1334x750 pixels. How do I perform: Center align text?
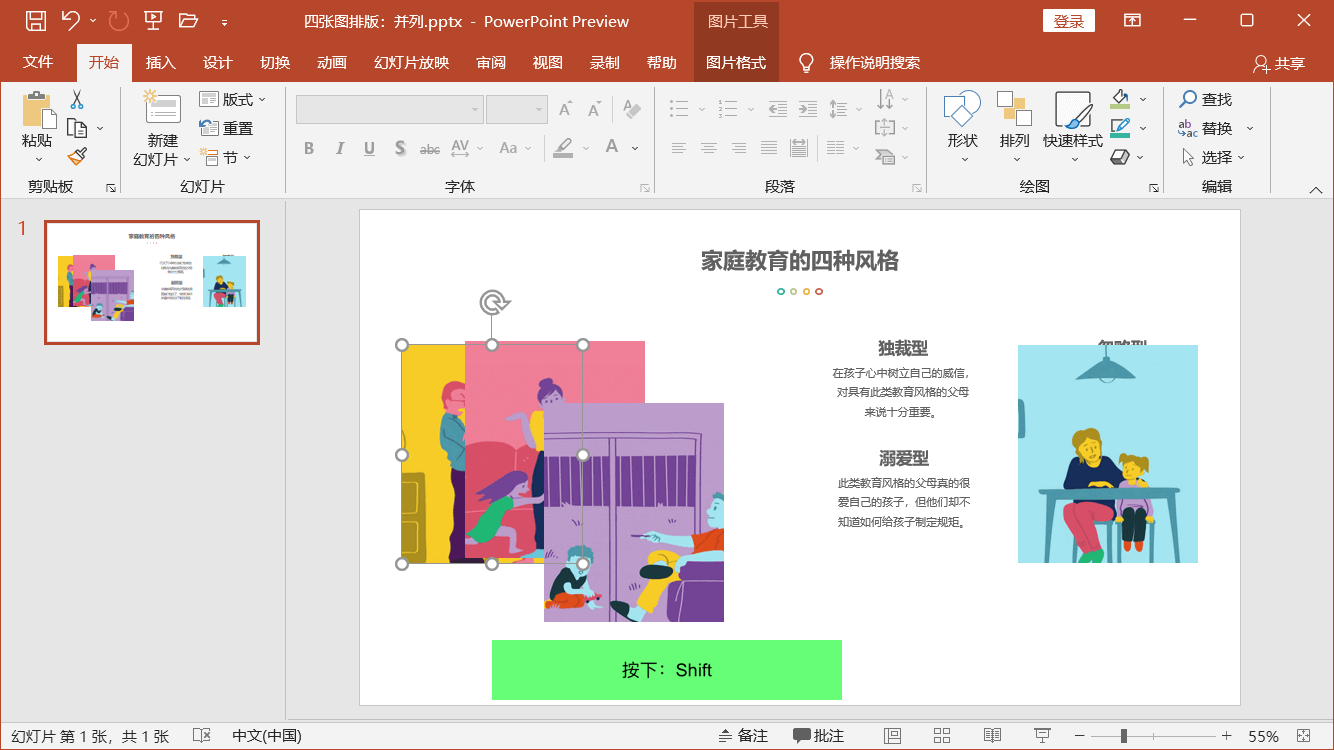tap(708, 148)
